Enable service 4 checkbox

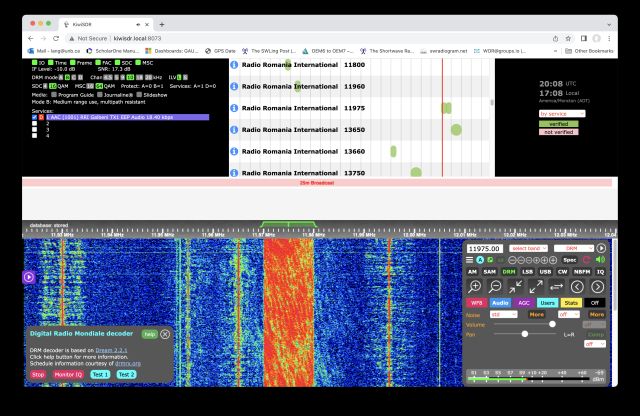pyautogui.click(x=34, y=136)
